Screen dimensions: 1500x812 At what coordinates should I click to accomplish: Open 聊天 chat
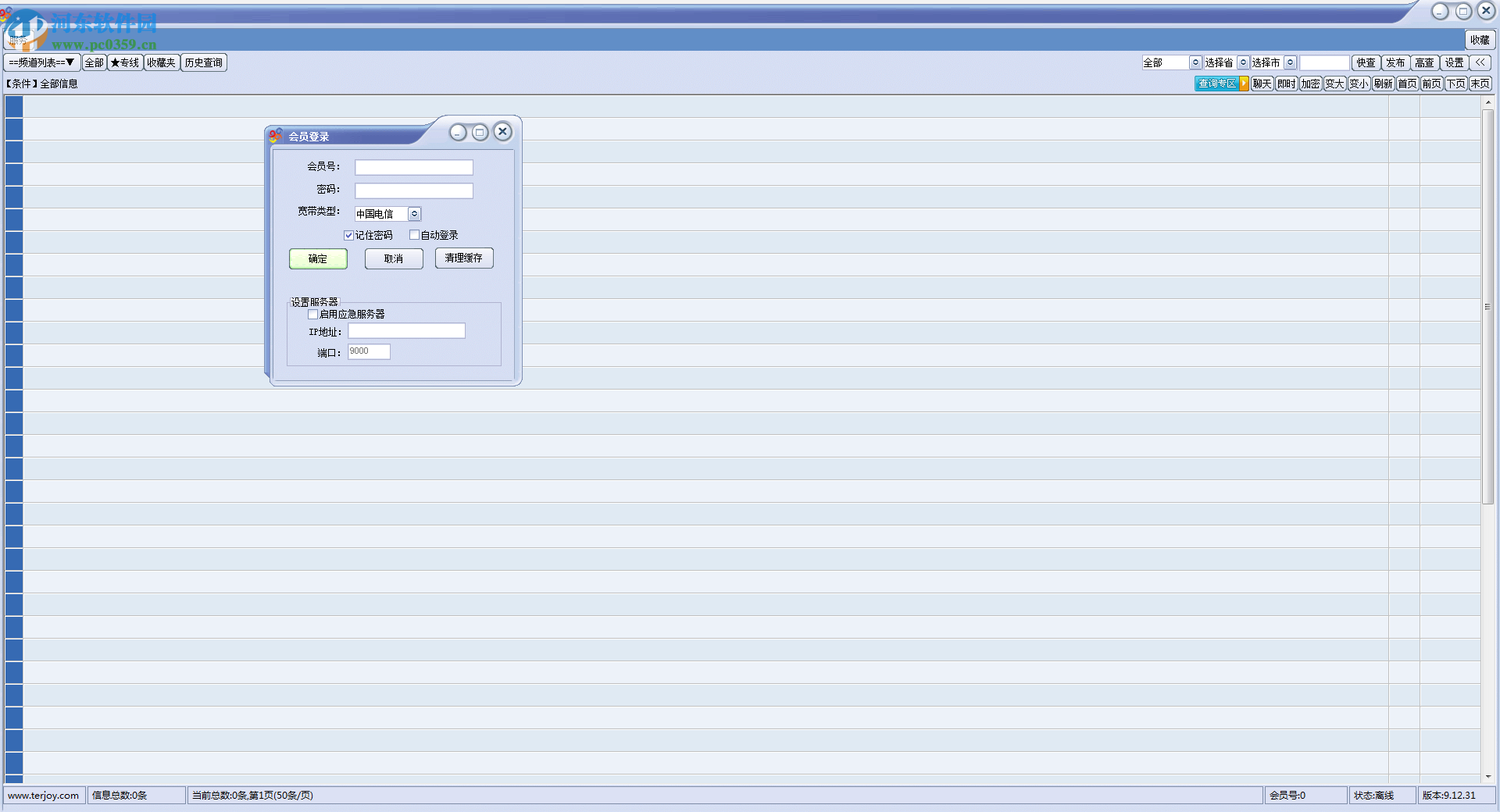(x=1262, y=84)
